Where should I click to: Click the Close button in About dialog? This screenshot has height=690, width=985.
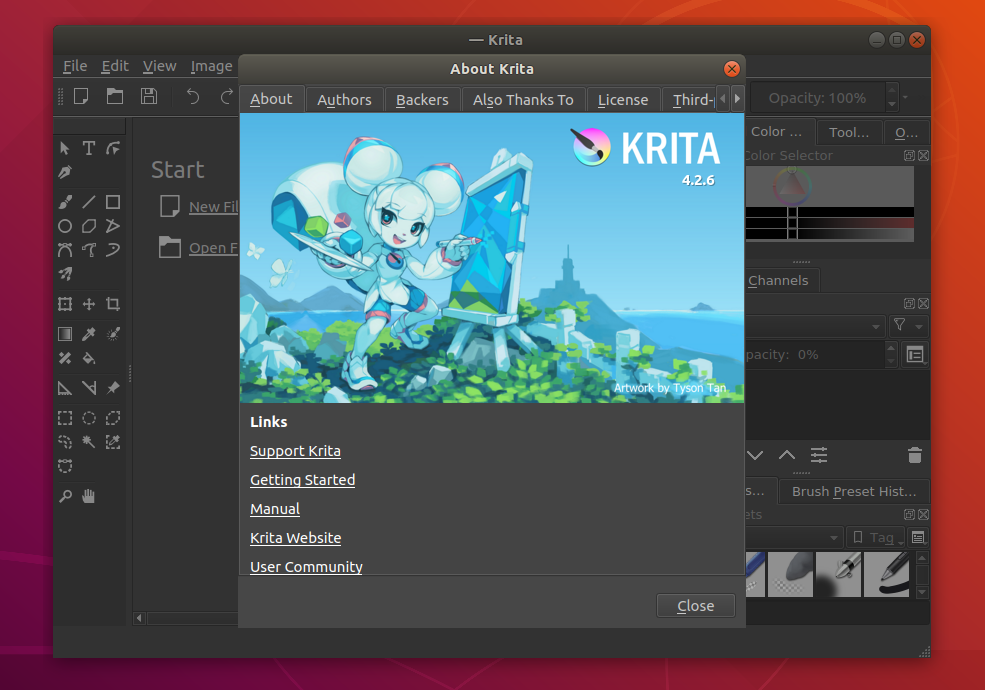point(695,606)
